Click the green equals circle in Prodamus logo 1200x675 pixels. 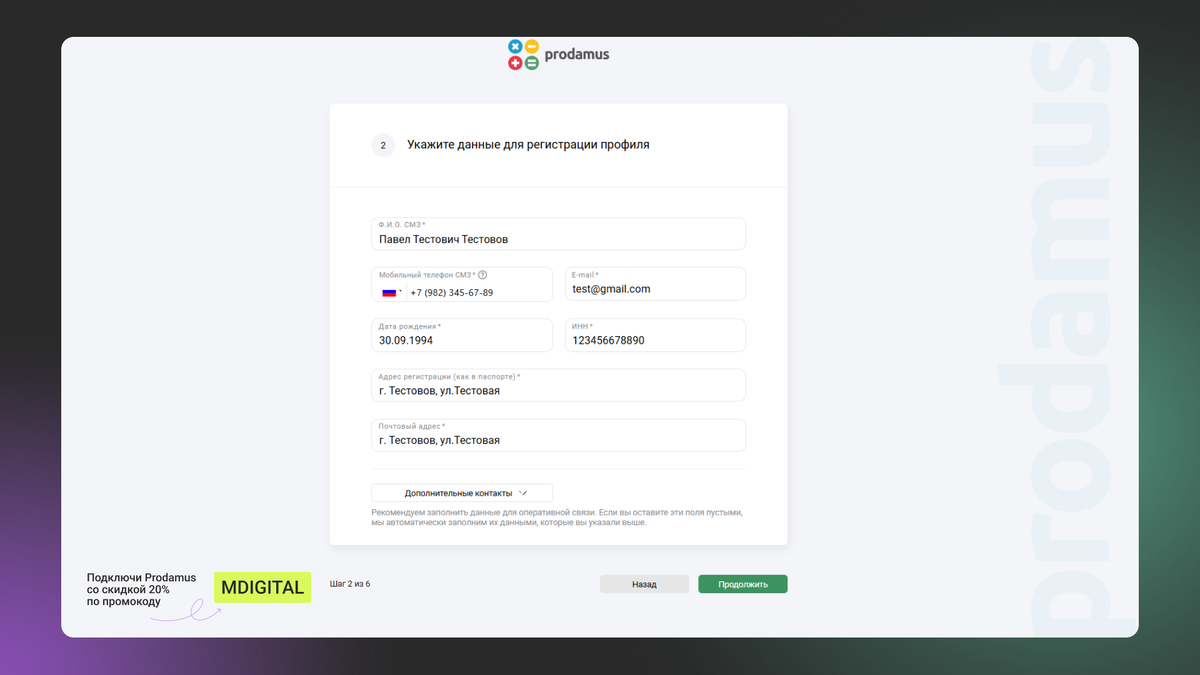pyautogui.click(x=532, y=64)
